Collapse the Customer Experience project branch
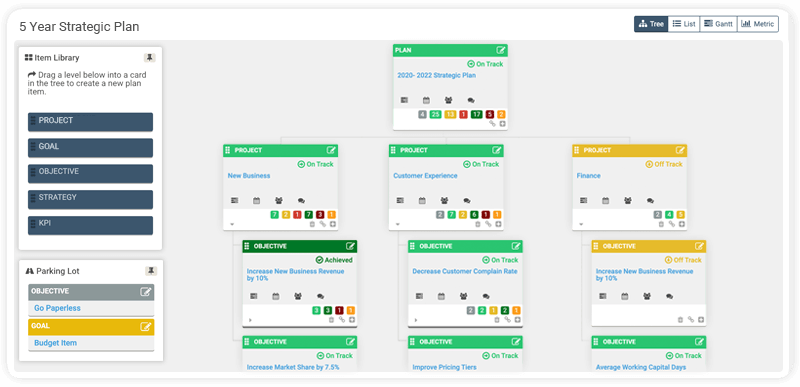Image resolution: width=800 pixels, height=387 pixels. 398,224
